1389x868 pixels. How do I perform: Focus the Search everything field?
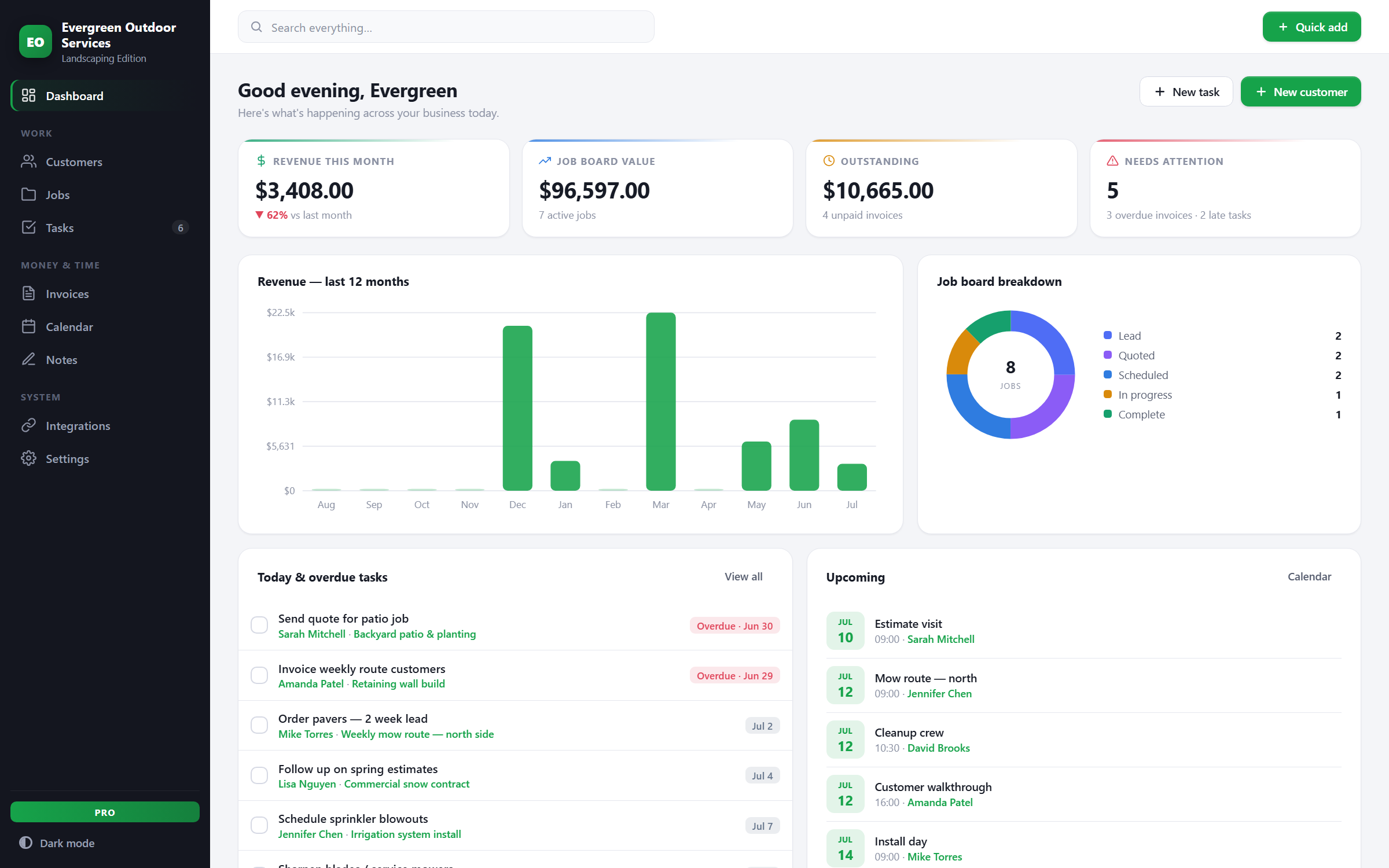click(x=446, y=27)
